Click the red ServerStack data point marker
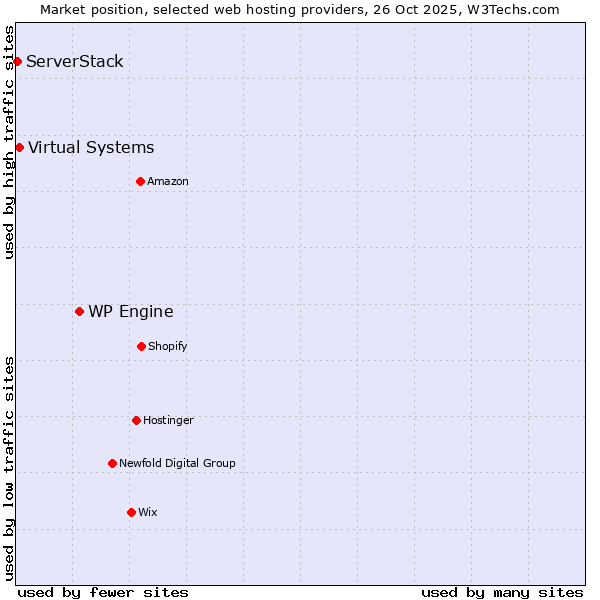 pyautogui.click(x=17, y=61)
